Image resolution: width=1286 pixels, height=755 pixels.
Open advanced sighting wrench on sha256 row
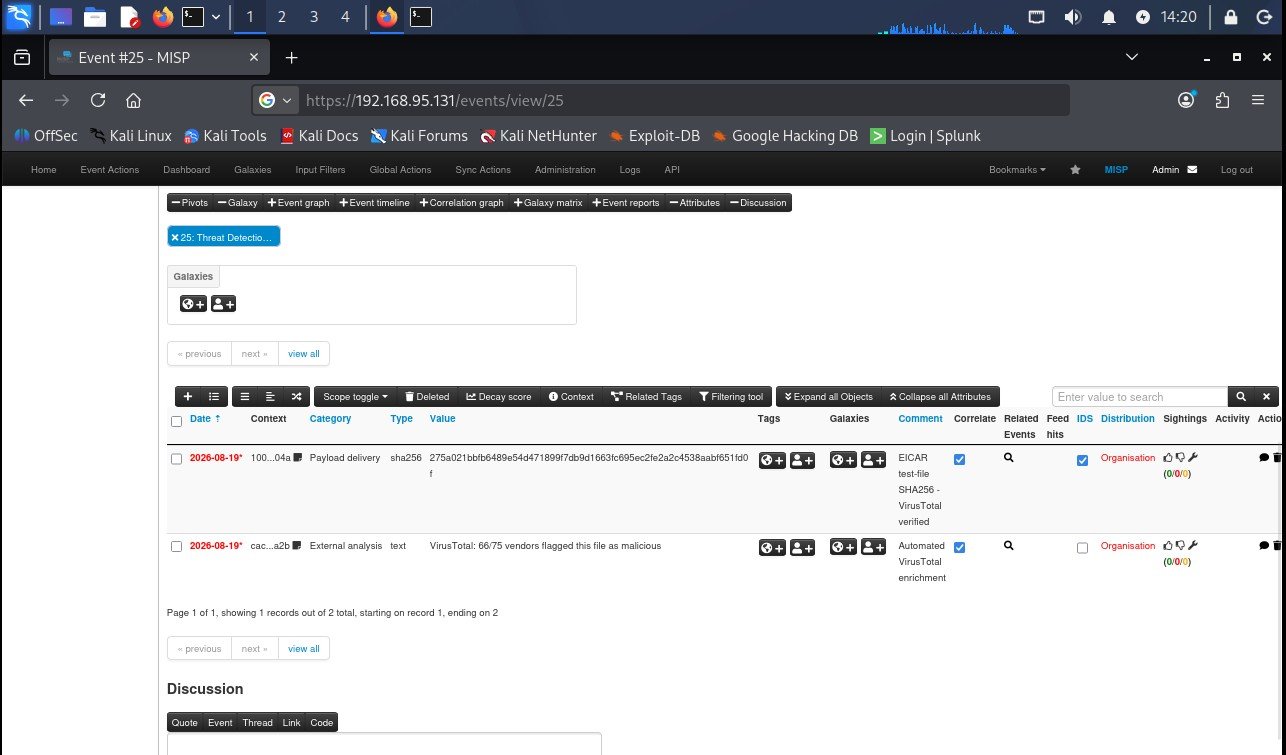(1193, 458)
